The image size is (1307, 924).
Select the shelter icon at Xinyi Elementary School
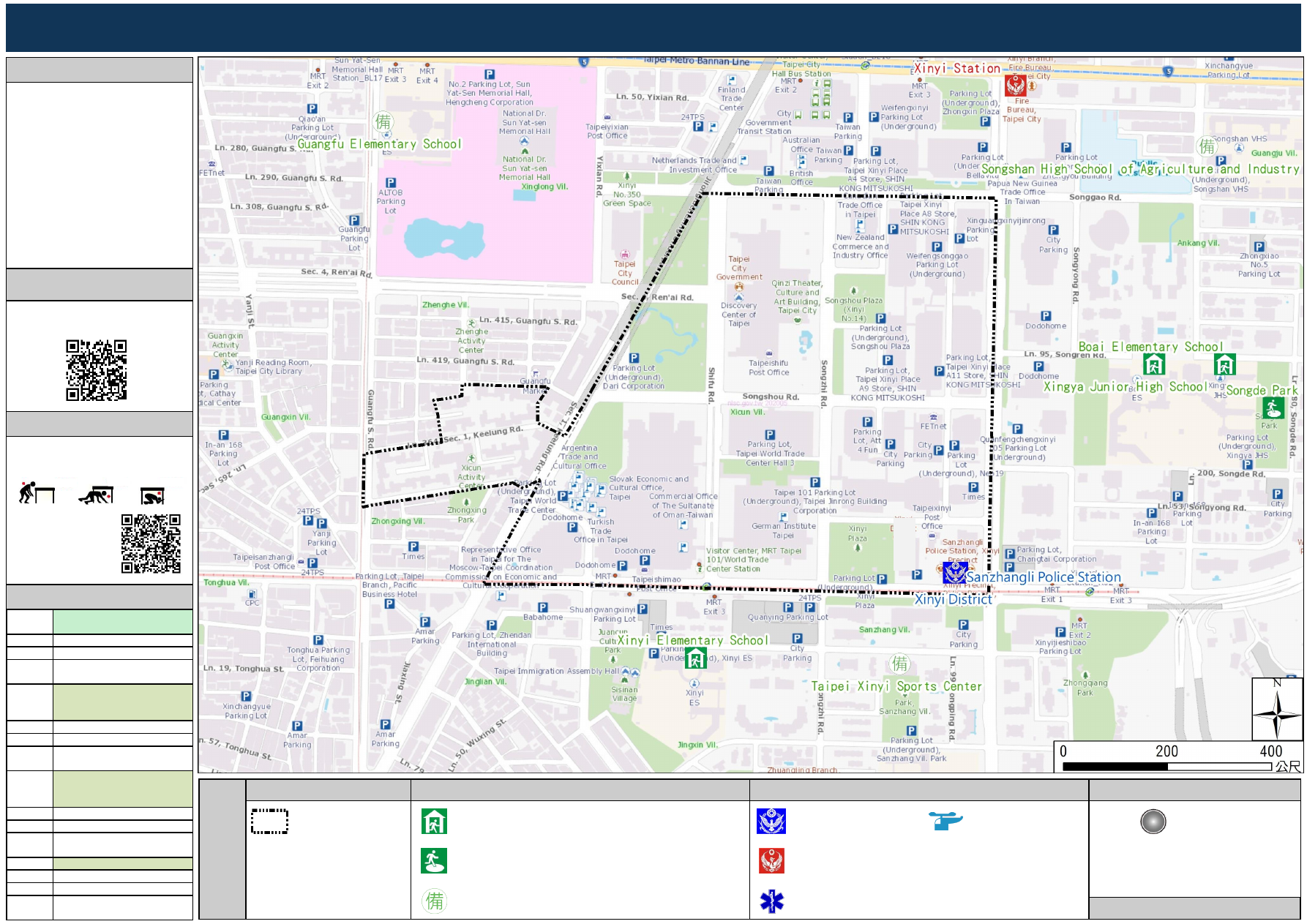click(695, 658)
